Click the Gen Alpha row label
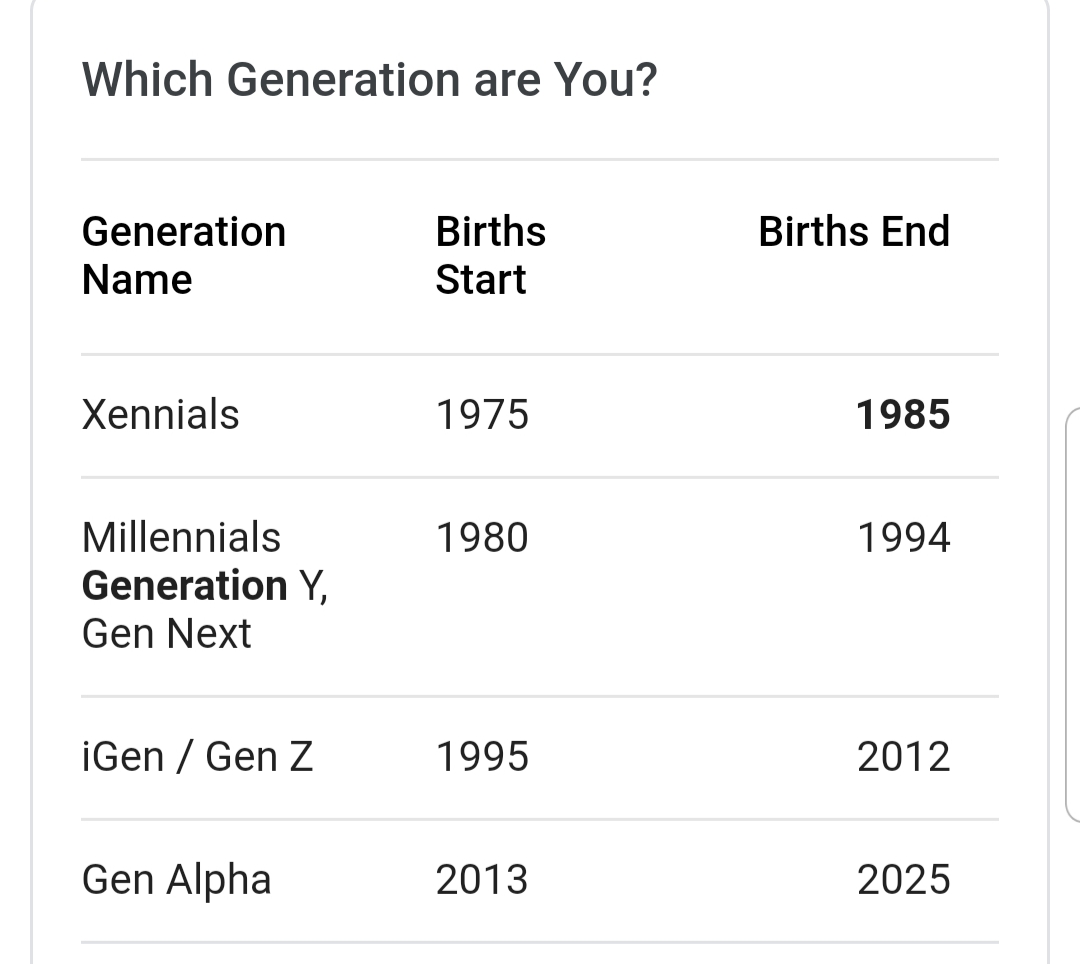 [176, 880]
